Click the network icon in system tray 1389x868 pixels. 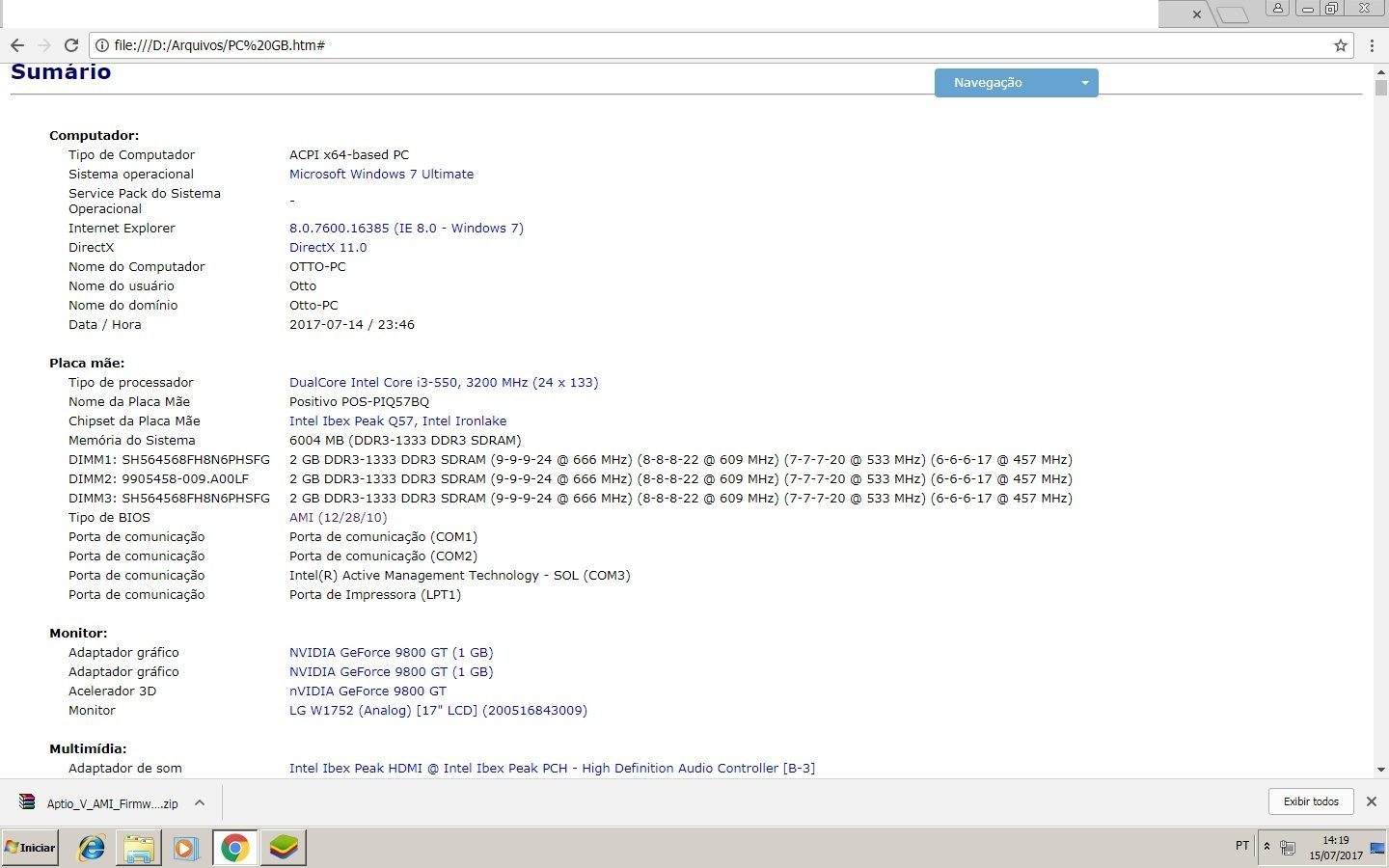(1288, 848)
